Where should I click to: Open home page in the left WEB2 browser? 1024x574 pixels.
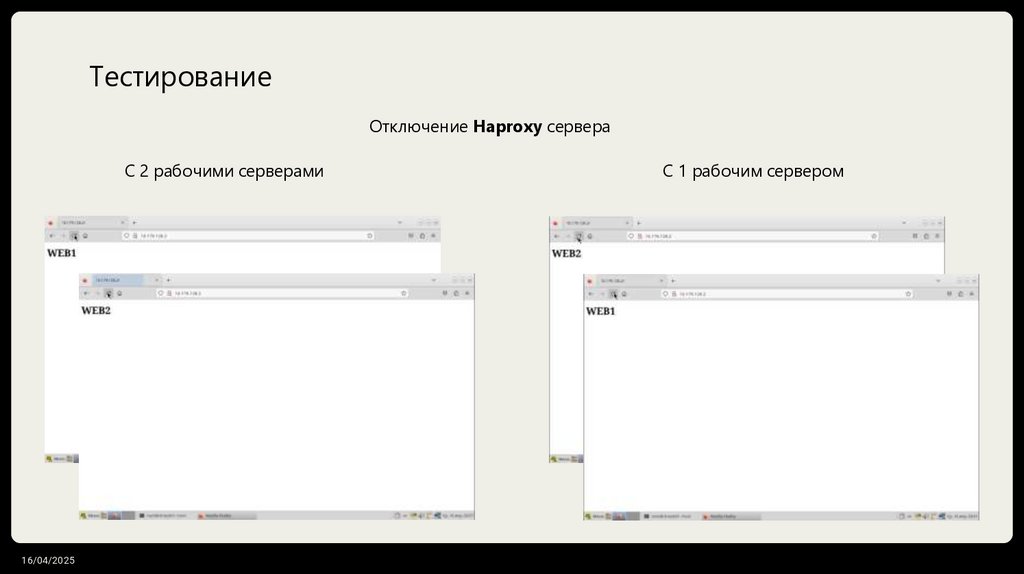pyautogui.click(x=120, y=294)
